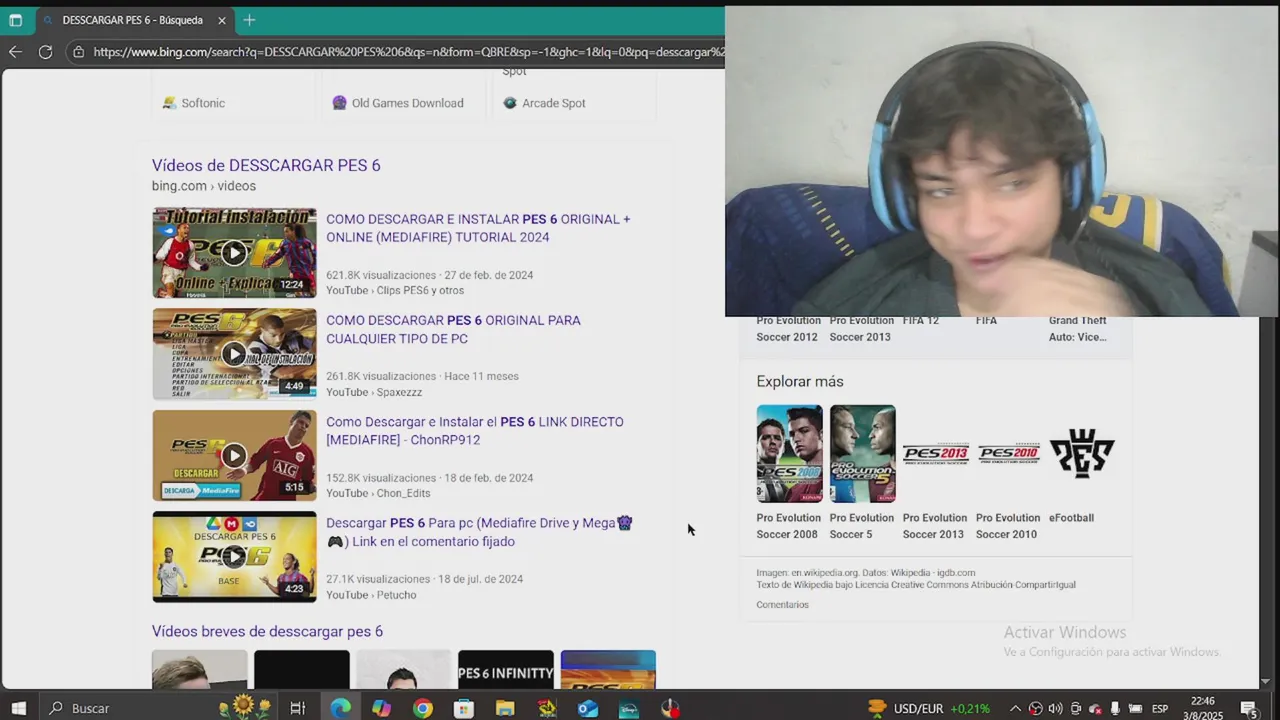The height and width of the screenshot is (720, 1280).
Task: Open the recording app with red dot on taskbar
Action: click(670, 708)
